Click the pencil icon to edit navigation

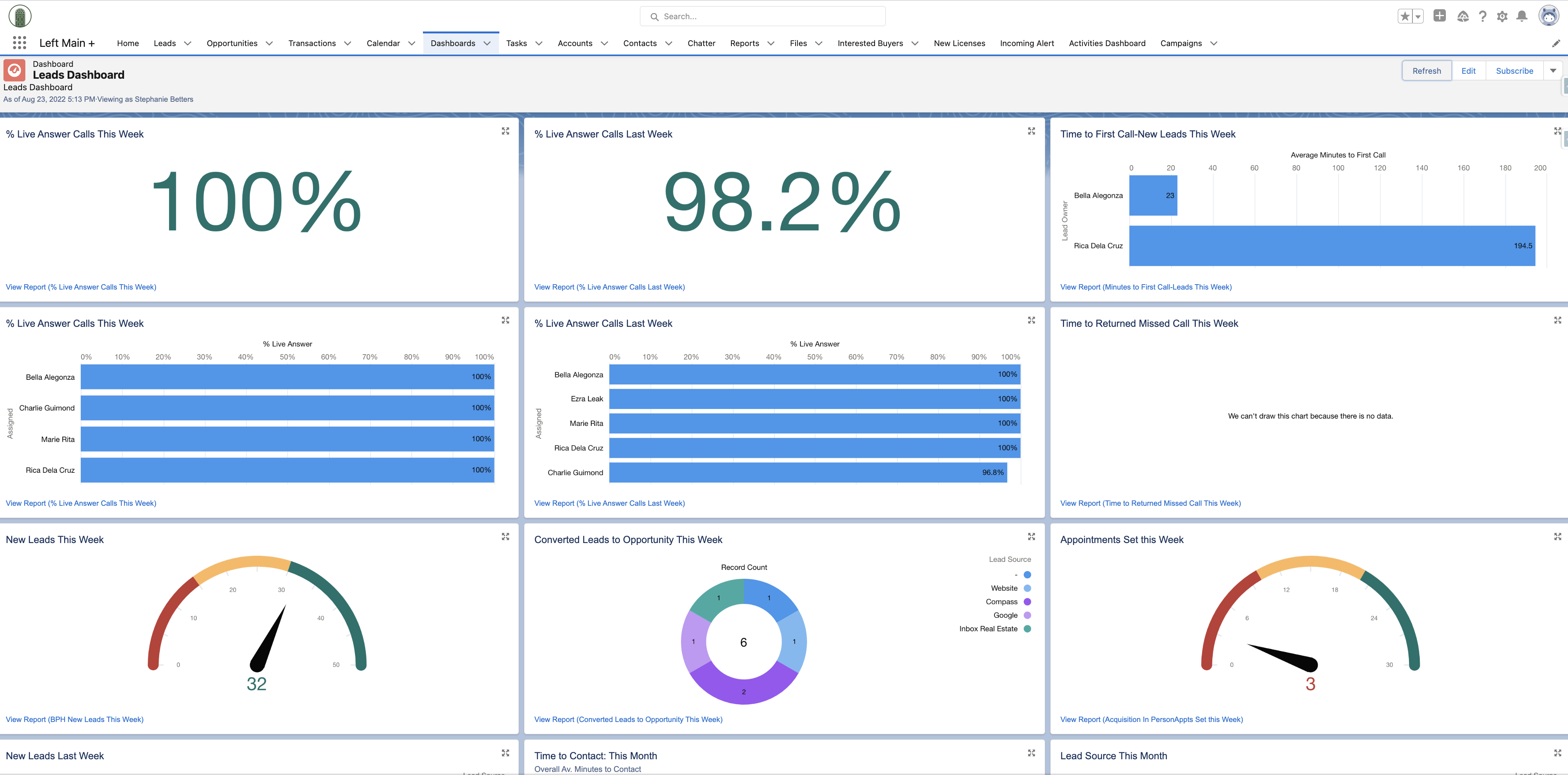(x=1556, y=43)
